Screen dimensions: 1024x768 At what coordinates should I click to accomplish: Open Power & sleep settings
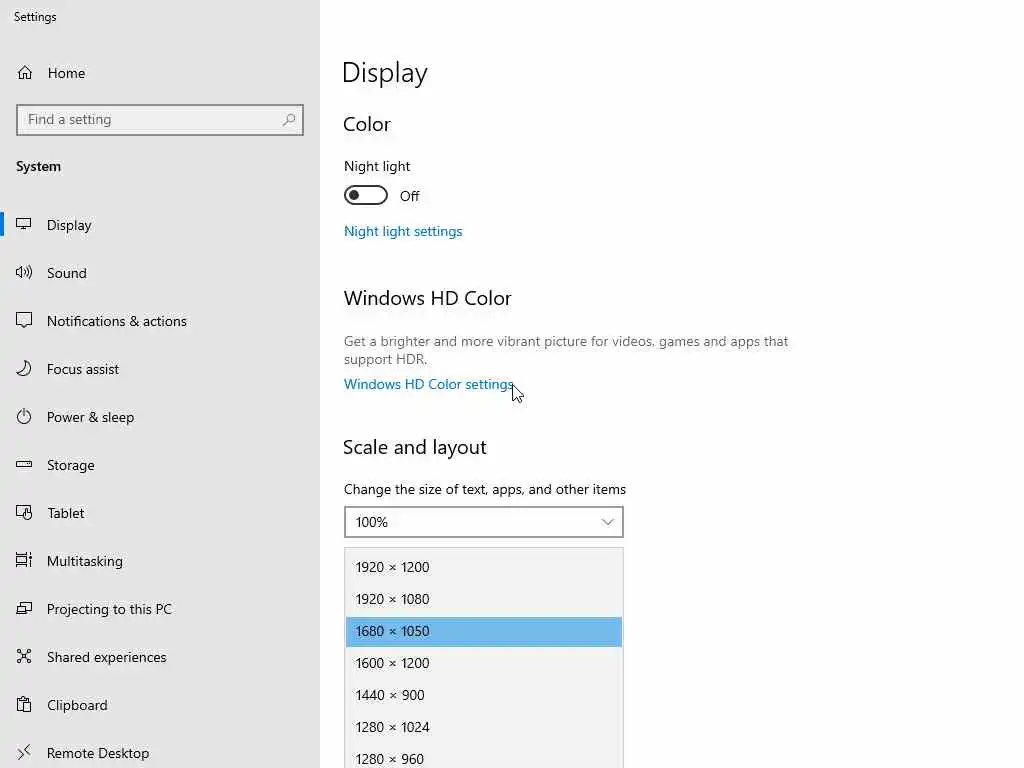[x=90, y=417]
